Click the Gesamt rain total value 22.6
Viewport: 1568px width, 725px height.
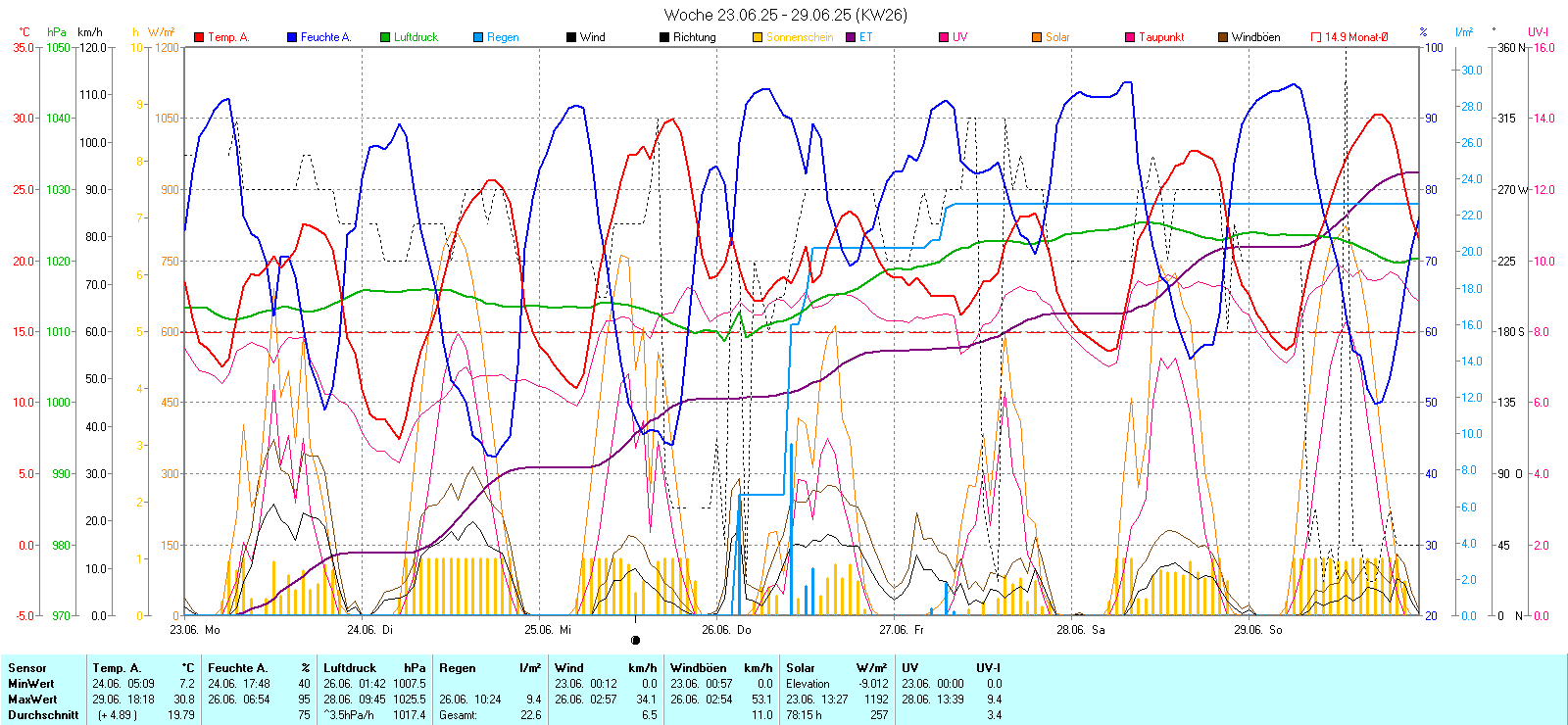[x=530, y=715]
